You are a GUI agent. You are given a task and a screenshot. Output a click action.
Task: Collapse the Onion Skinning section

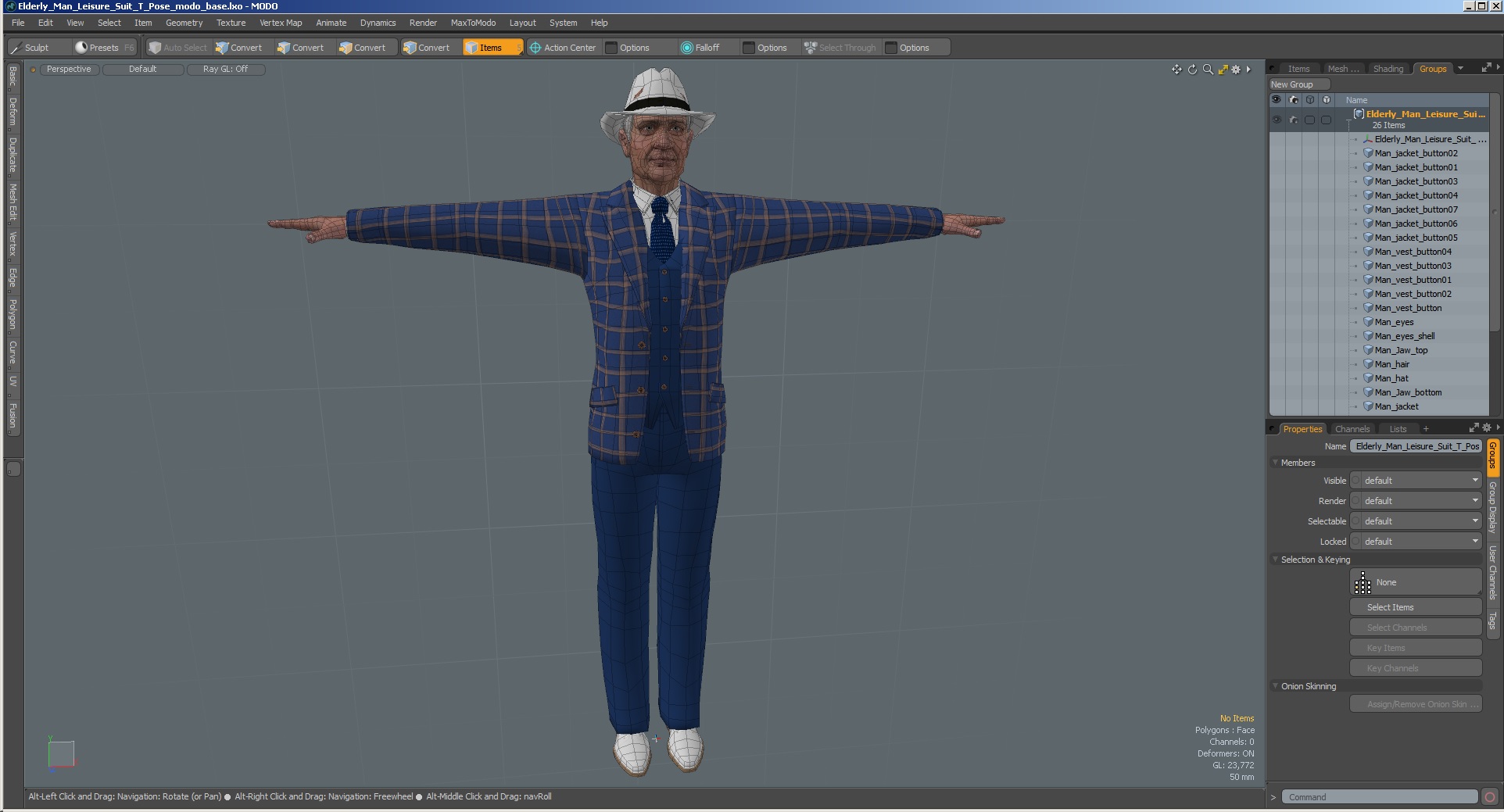tap(1275, 686)
